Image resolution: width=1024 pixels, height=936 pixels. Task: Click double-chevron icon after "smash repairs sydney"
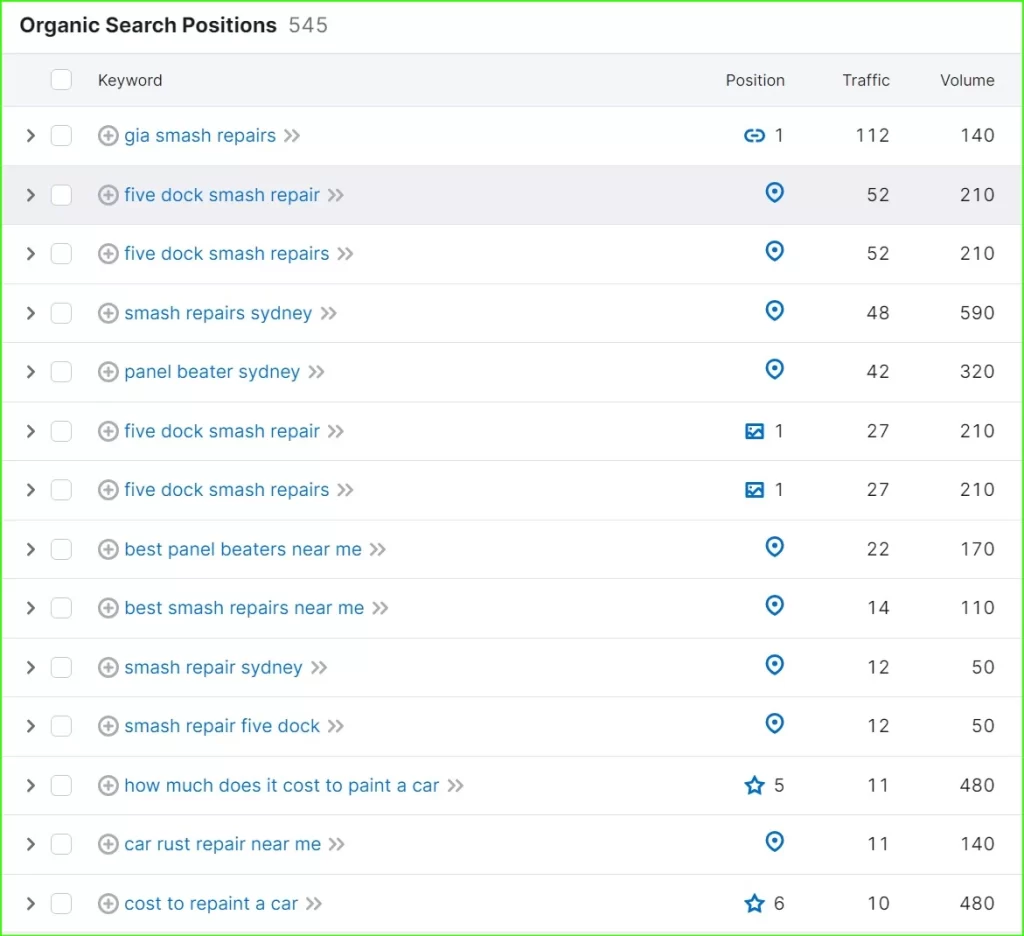point(328,314)
